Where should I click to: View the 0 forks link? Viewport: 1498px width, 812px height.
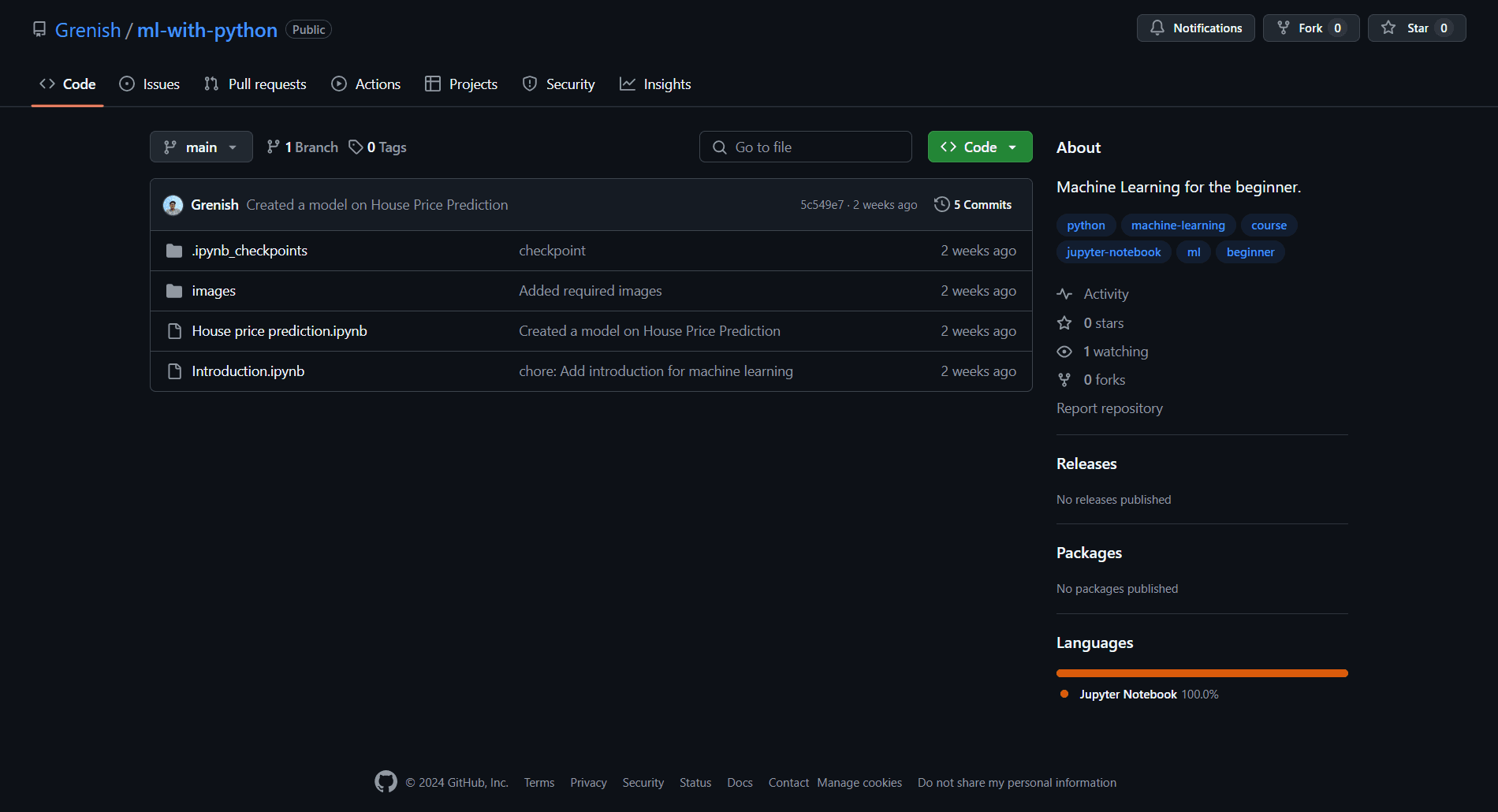click(1105, 380)
